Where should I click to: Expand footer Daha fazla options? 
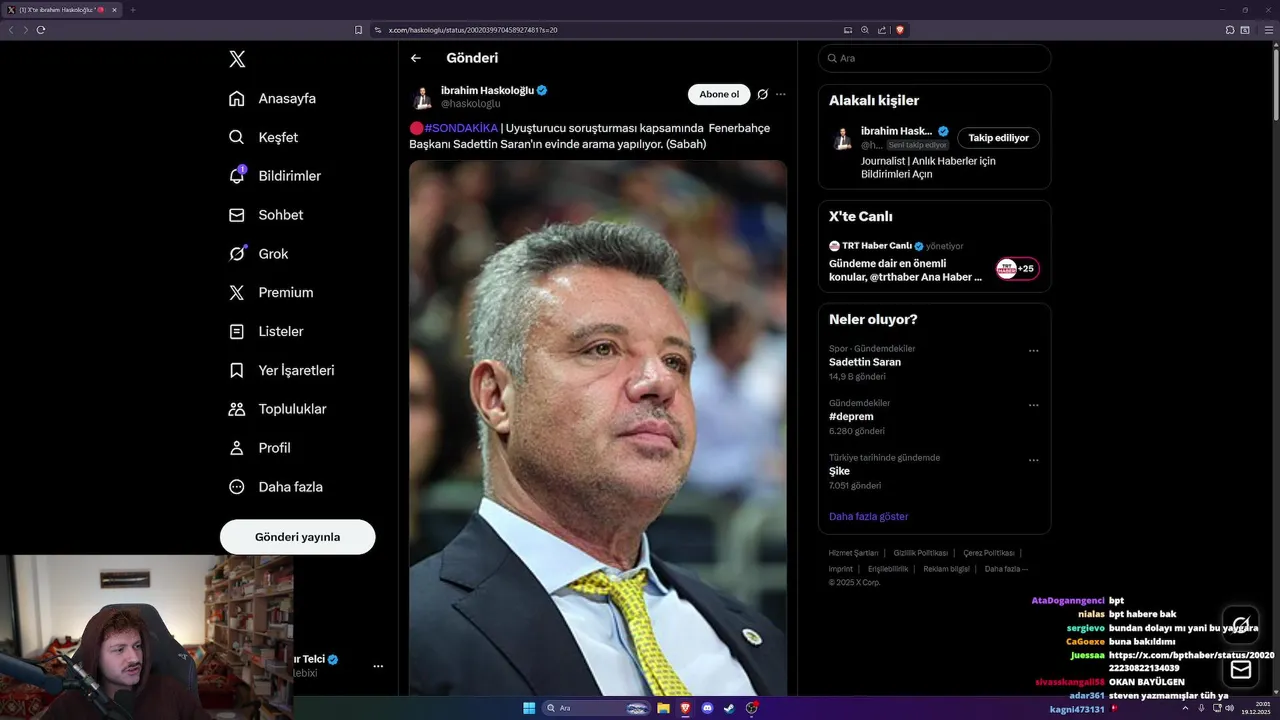(1006, 569)
